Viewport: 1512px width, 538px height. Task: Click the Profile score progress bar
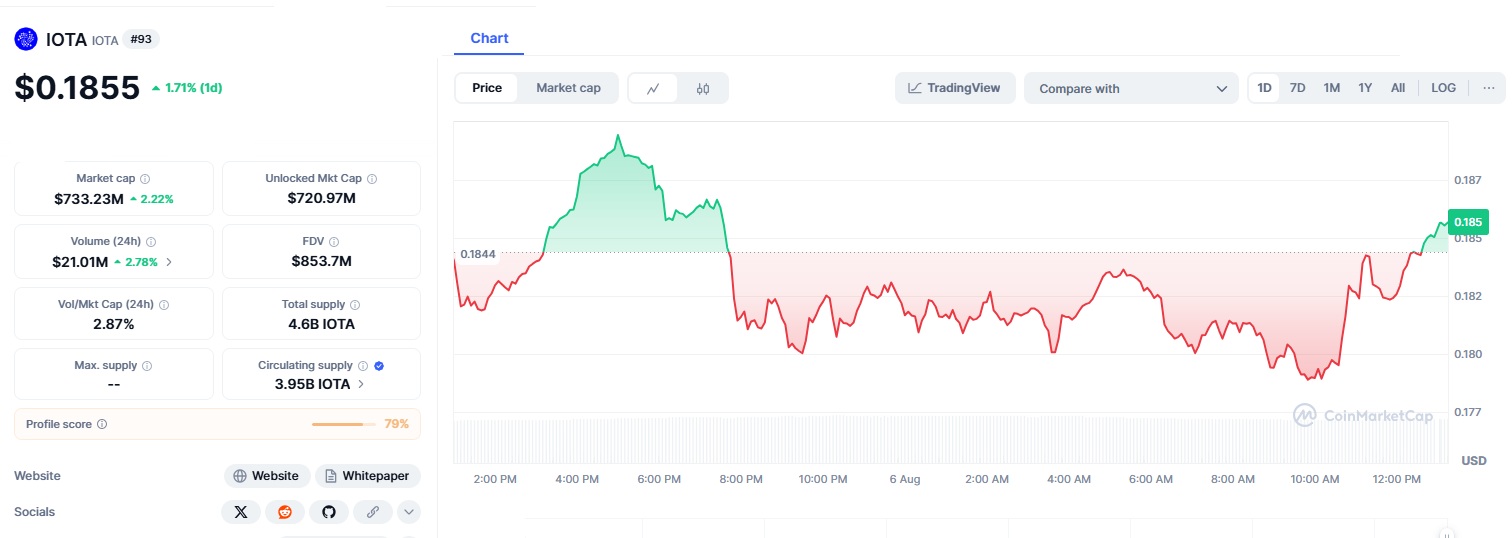[x=344, y=424]
